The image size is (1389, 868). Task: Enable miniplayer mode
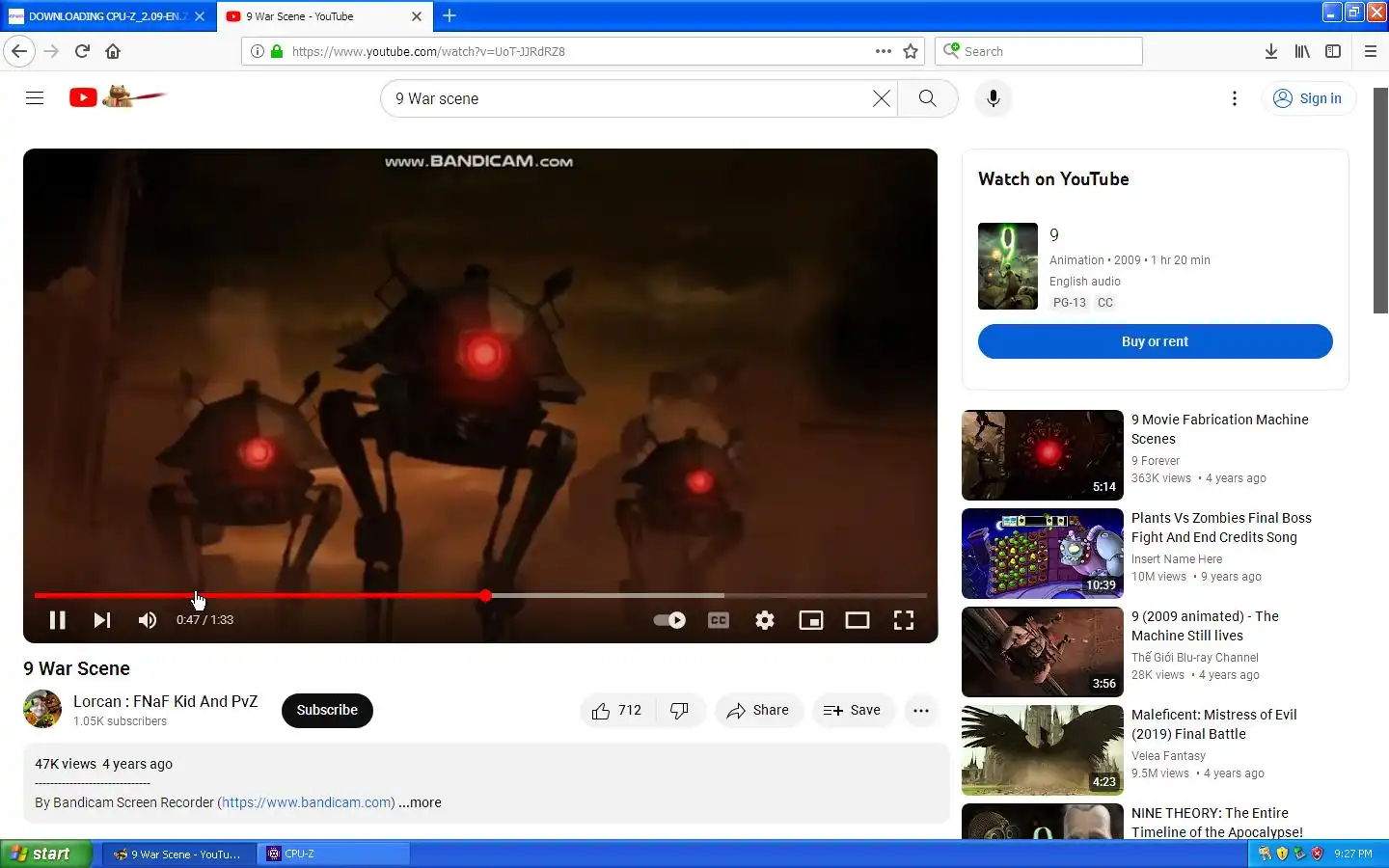811,620
